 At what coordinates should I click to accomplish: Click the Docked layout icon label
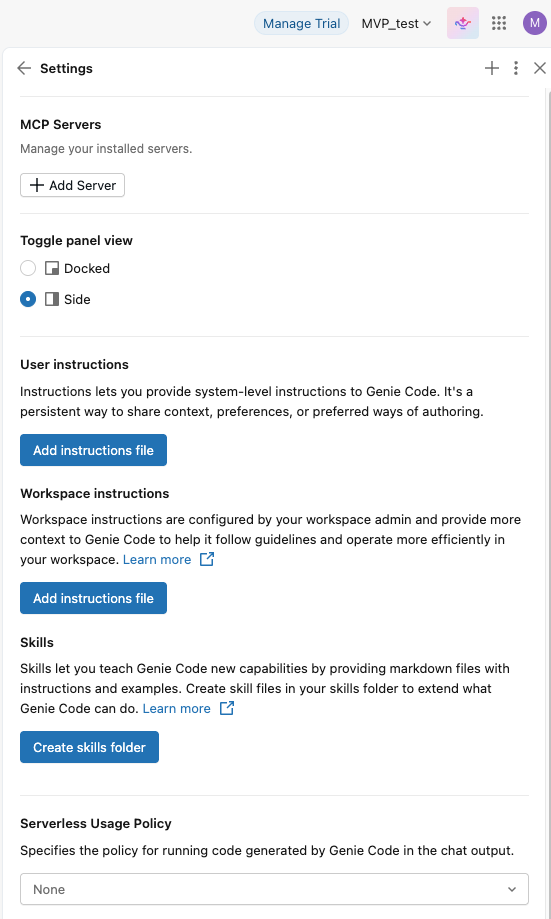pyautogui.click(x=52, y=268)
